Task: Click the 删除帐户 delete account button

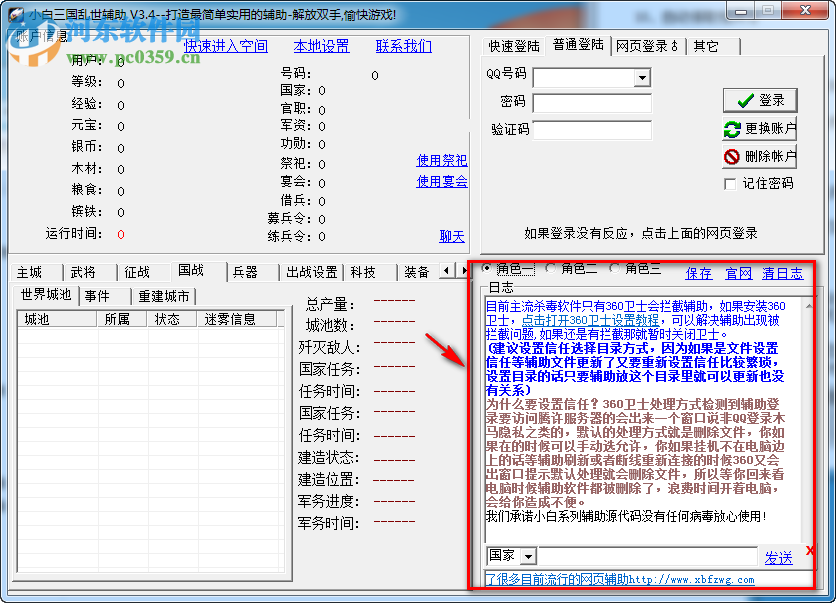Action: (x=760, y=156)
